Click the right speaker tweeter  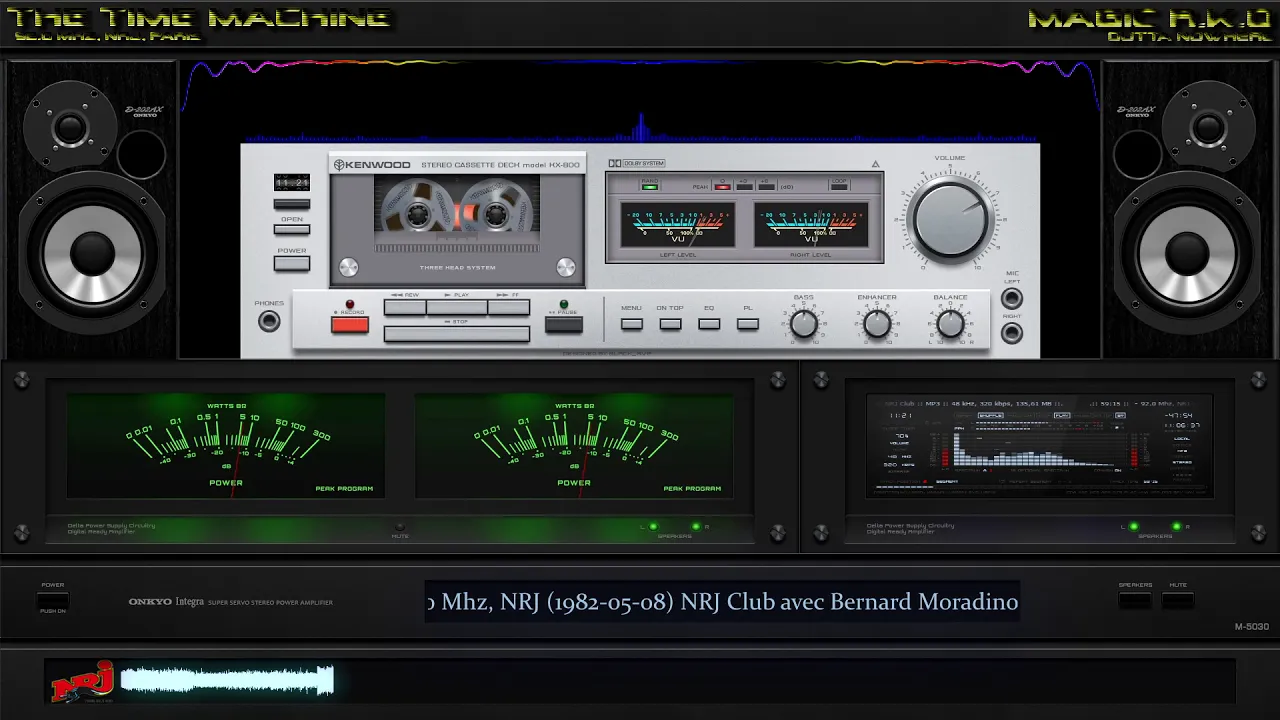point(1208,128)
